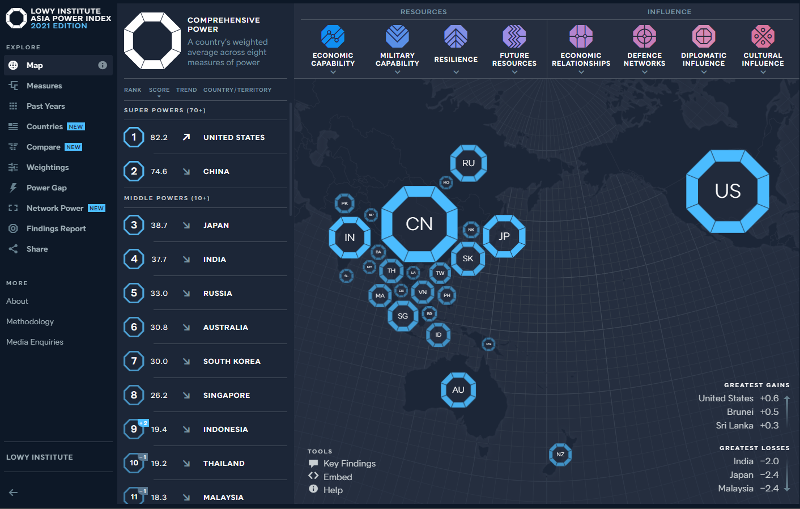
Task: Click Key Findings under Tools
Action: click(x=349, y=463)
